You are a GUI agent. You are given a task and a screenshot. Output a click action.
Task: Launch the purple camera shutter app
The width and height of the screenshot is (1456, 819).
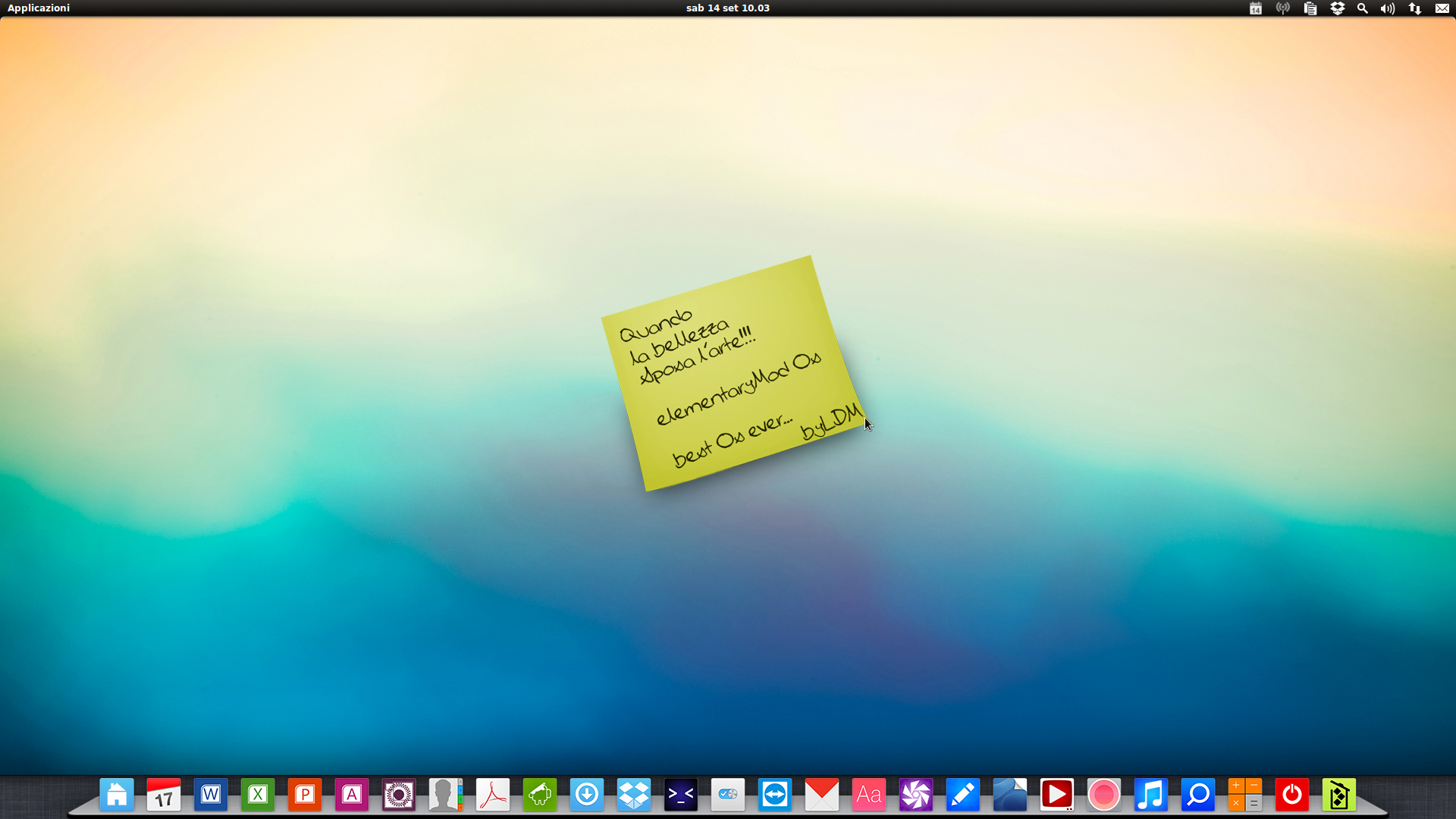(x=916, y=795)
